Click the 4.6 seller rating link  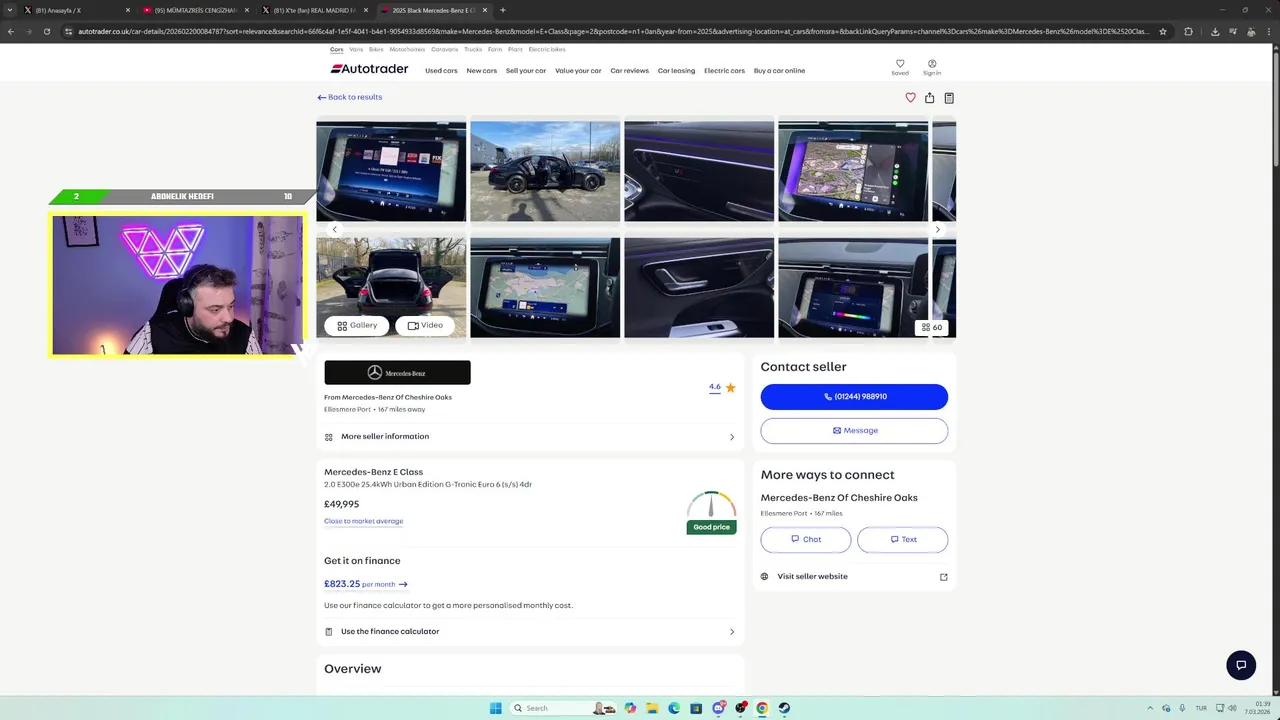pyautogui.click(x=714, y=387)
